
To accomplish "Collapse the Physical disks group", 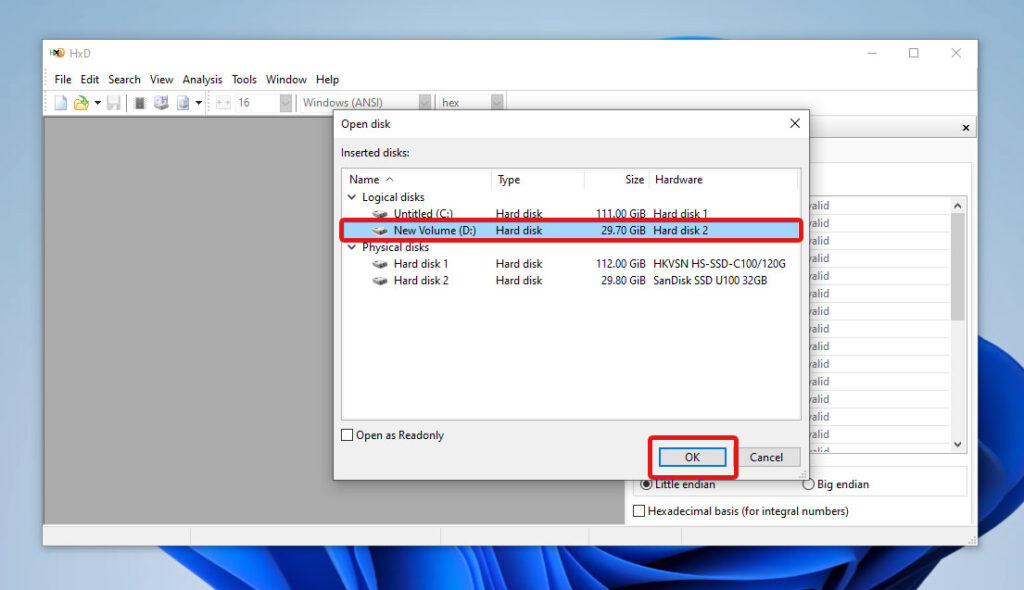I will (352, 247).
